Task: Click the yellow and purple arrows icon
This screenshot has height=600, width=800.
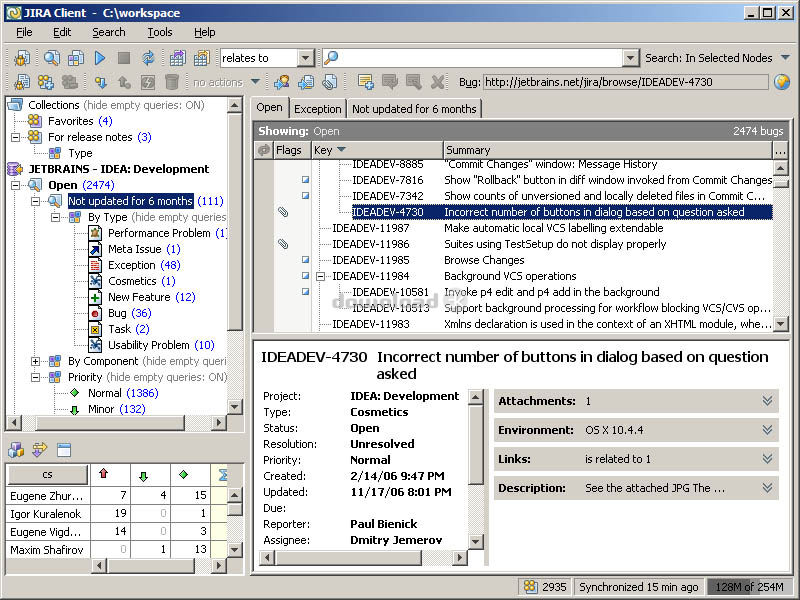Action: coord(39,449)
